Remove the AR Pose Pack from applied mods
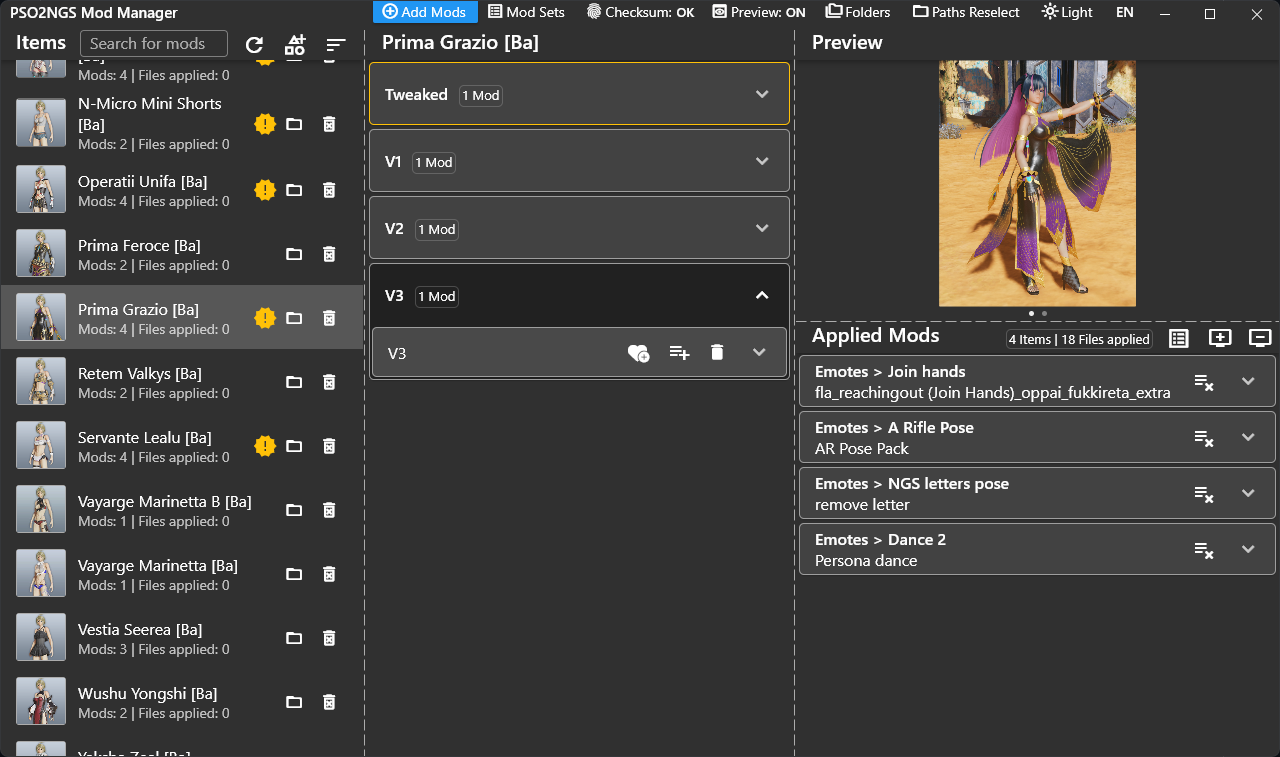 tap(1204, 437)
